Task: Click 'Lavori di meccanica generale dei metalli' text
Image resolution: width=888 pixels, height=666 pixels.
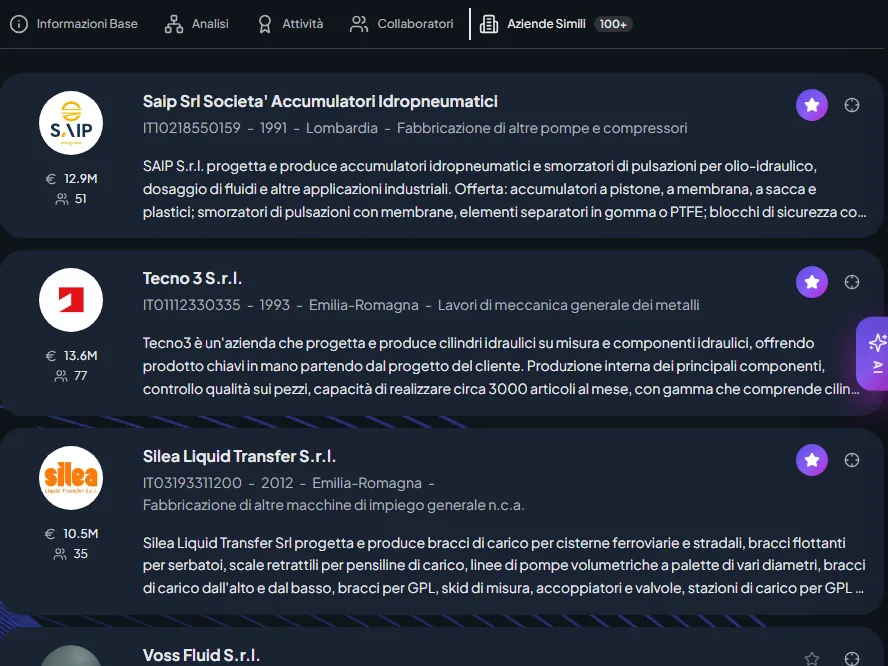Action: [x=569, y=305]
